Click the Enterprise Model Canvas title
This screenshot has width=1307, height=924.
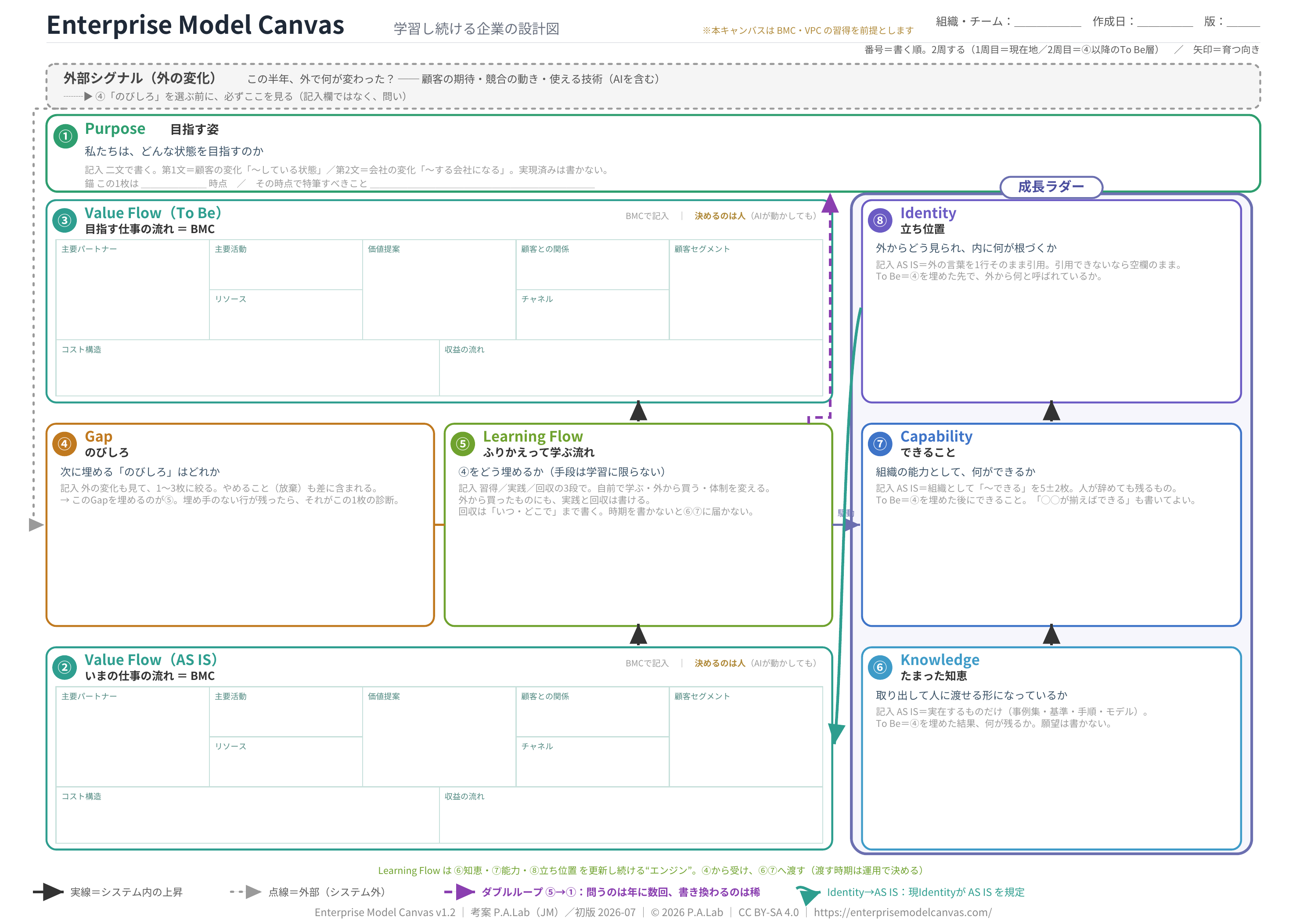[195, 25]
